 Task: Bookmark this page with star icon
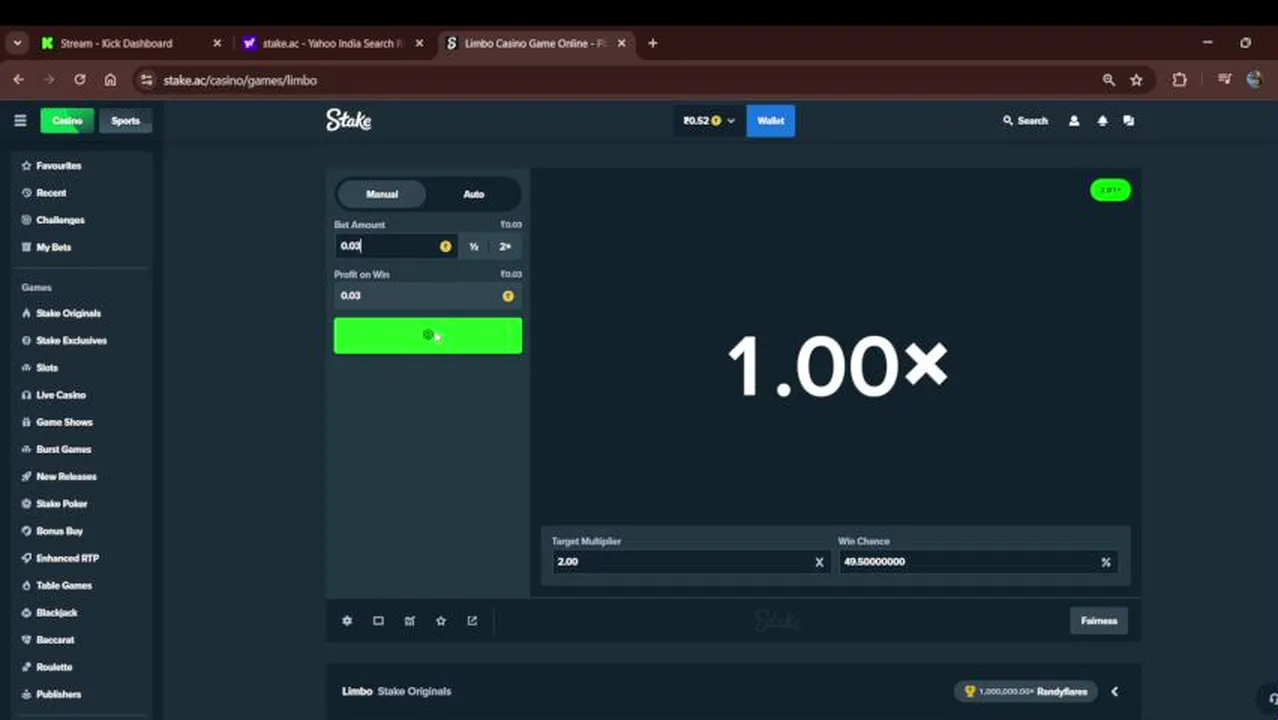point(1136,80)
